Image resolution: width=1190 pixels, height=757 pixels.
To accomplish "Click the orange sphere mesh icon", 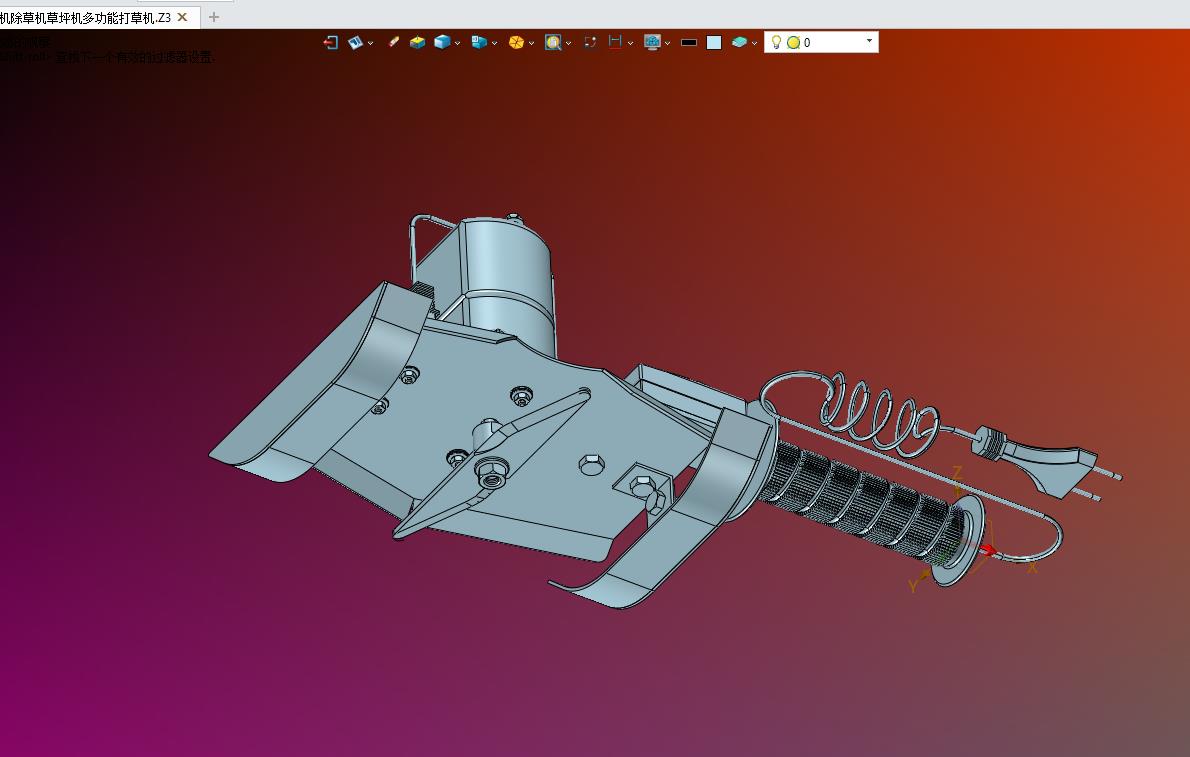I will coord(516,43).
